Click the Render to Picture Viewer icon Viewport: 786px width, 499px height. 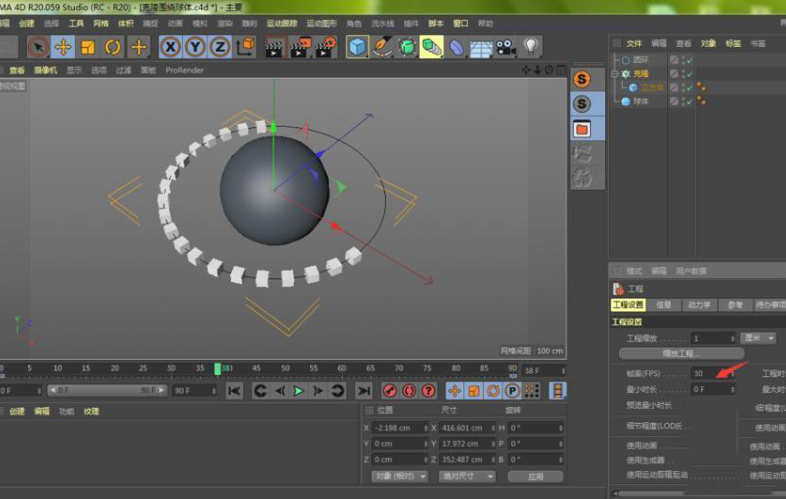tap(299, 47)
